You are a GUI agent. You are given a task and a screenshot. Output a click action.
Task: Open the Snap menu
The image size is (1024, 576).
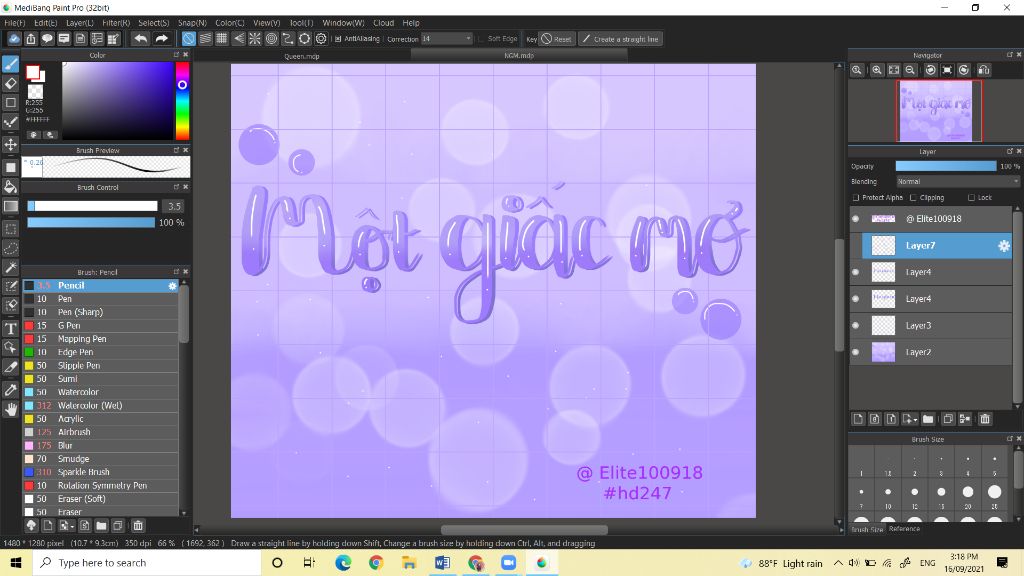(192, 23)
